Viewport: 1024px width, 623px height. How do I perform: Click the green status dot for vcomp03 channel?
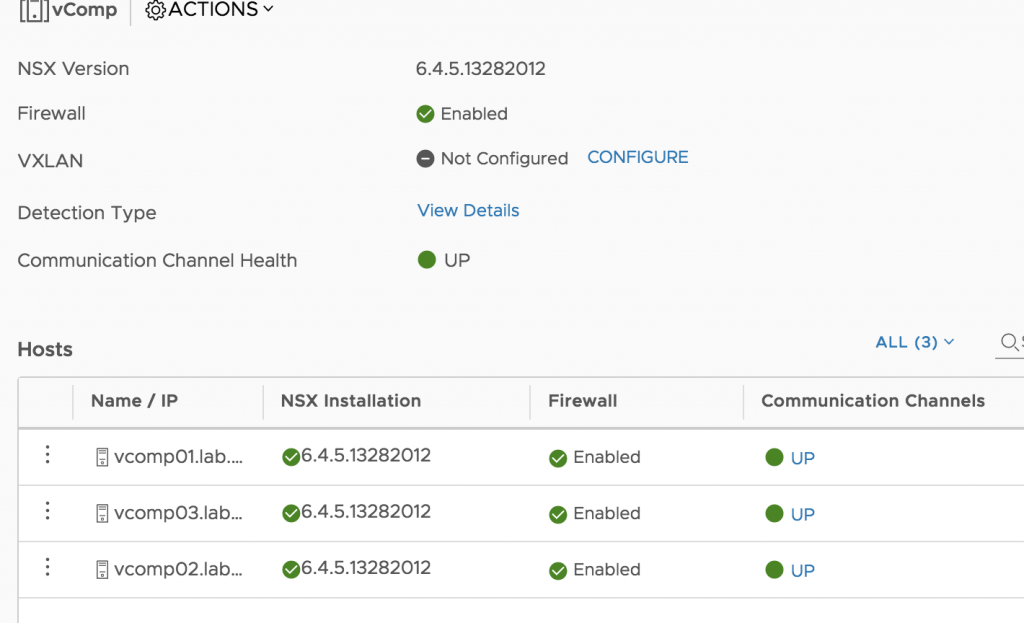click(774, 513)
